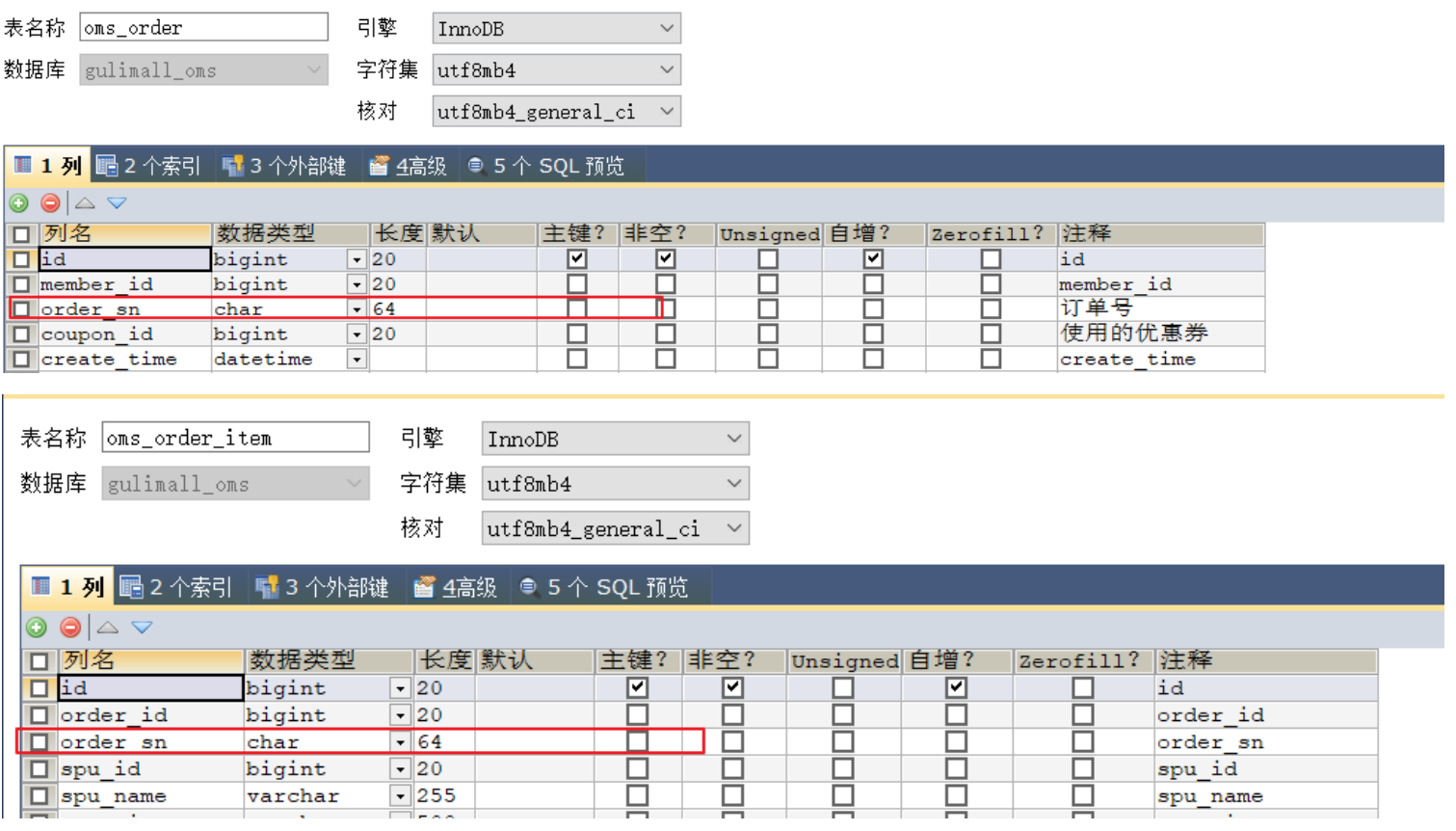Select the member_id column name cell
This screenshot has width=1456, height=831.
click(x=124, y=284)
